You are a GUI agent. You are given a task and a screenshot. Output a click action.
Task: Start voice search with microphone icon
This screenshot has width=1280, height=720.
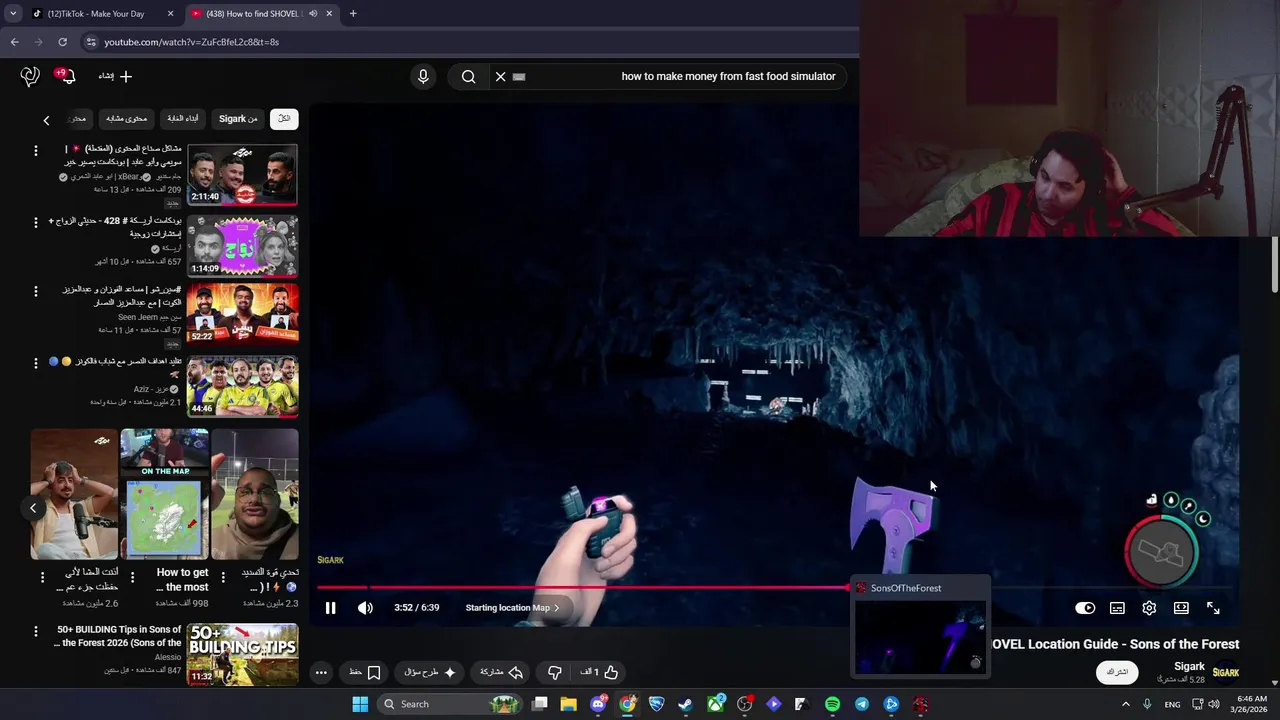[x=423, y=76]
